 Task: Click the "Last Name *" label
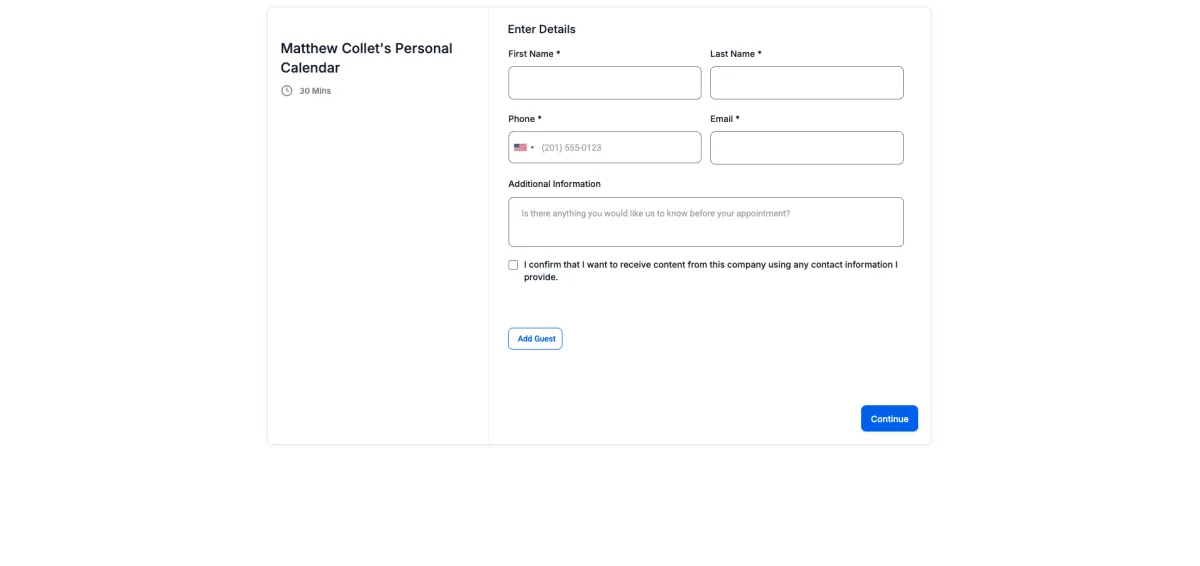(736, 54)
